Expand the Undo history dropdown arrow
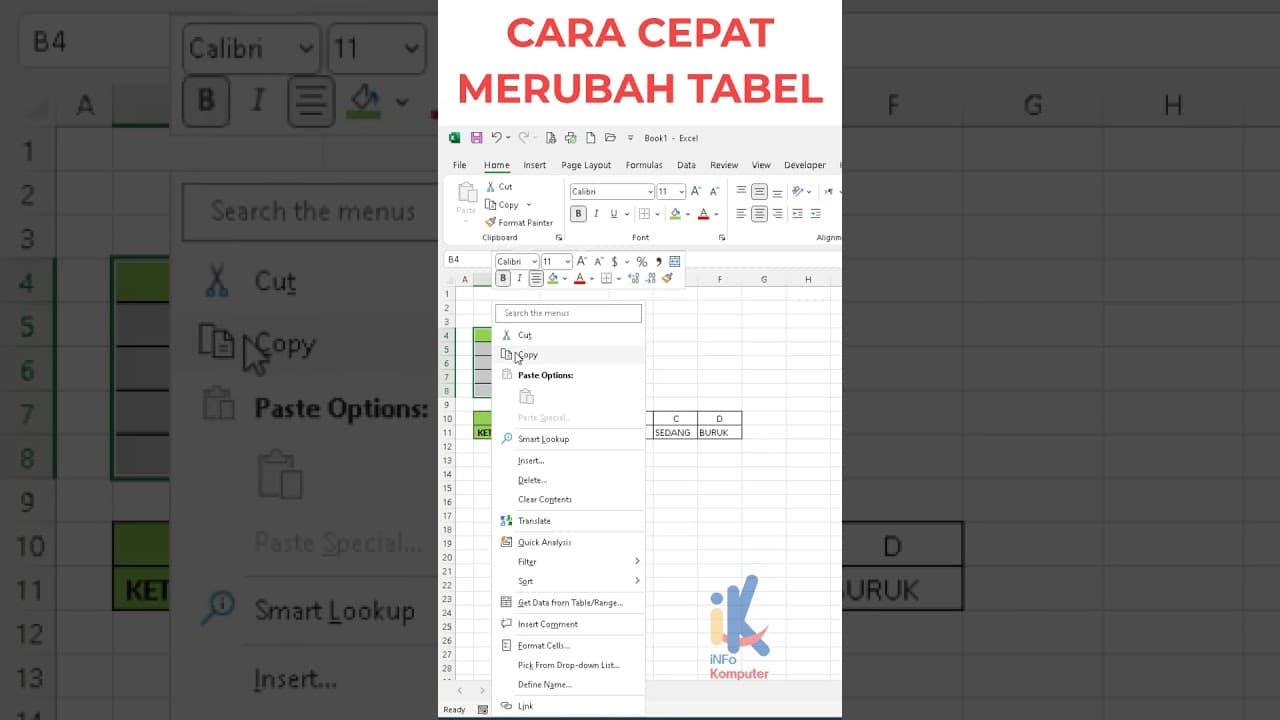Screen dimensions: 1280x720 pos(508,138)
